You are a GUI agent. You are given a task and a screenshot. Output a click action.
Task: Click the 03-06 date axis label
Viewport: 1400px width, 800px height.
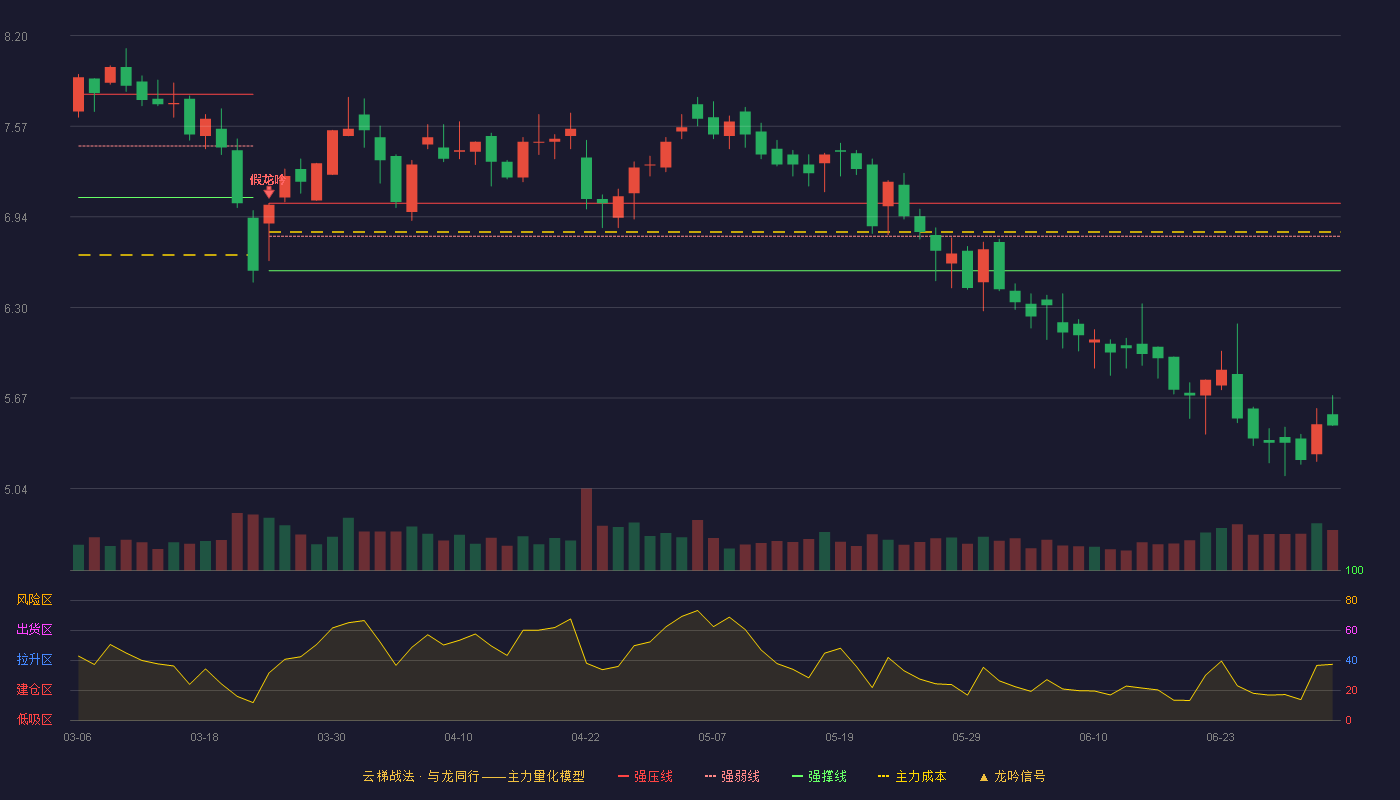(77, 737)
